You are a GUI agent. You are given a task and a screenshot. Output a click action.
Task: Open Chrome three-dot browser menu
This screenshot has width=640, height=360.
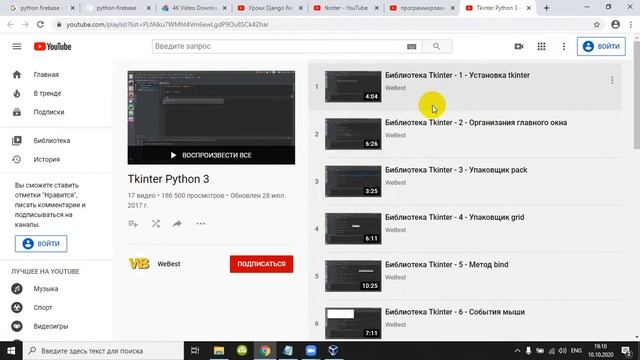[x=631, y=24]
